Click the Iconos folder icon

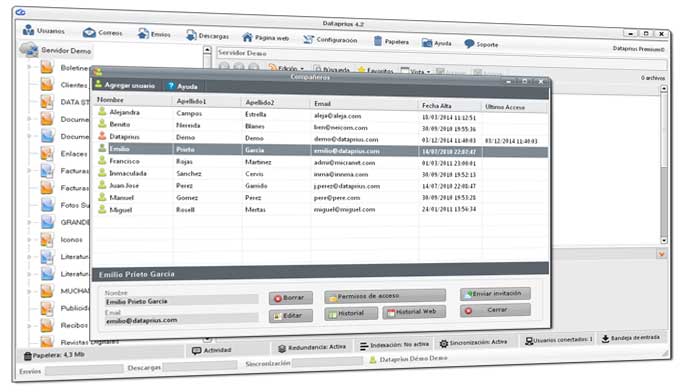pos(47,239)
